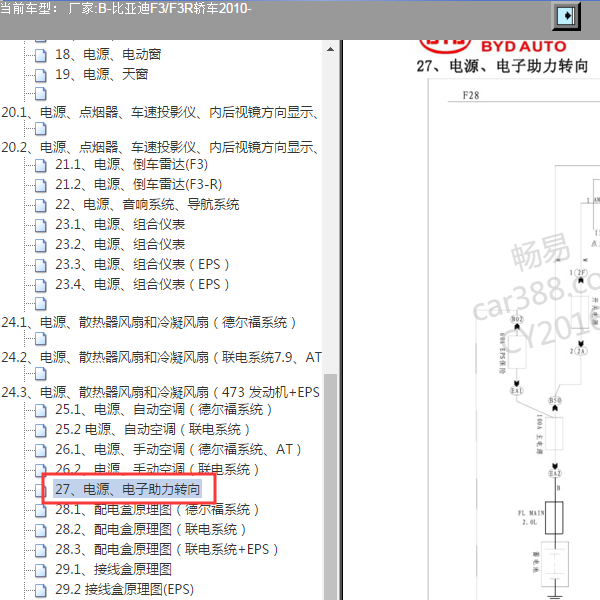The image size is (600, 600).
Task: Open 21.1、电源、倒车雷达(F3)
Action: (x=131, y=165)
